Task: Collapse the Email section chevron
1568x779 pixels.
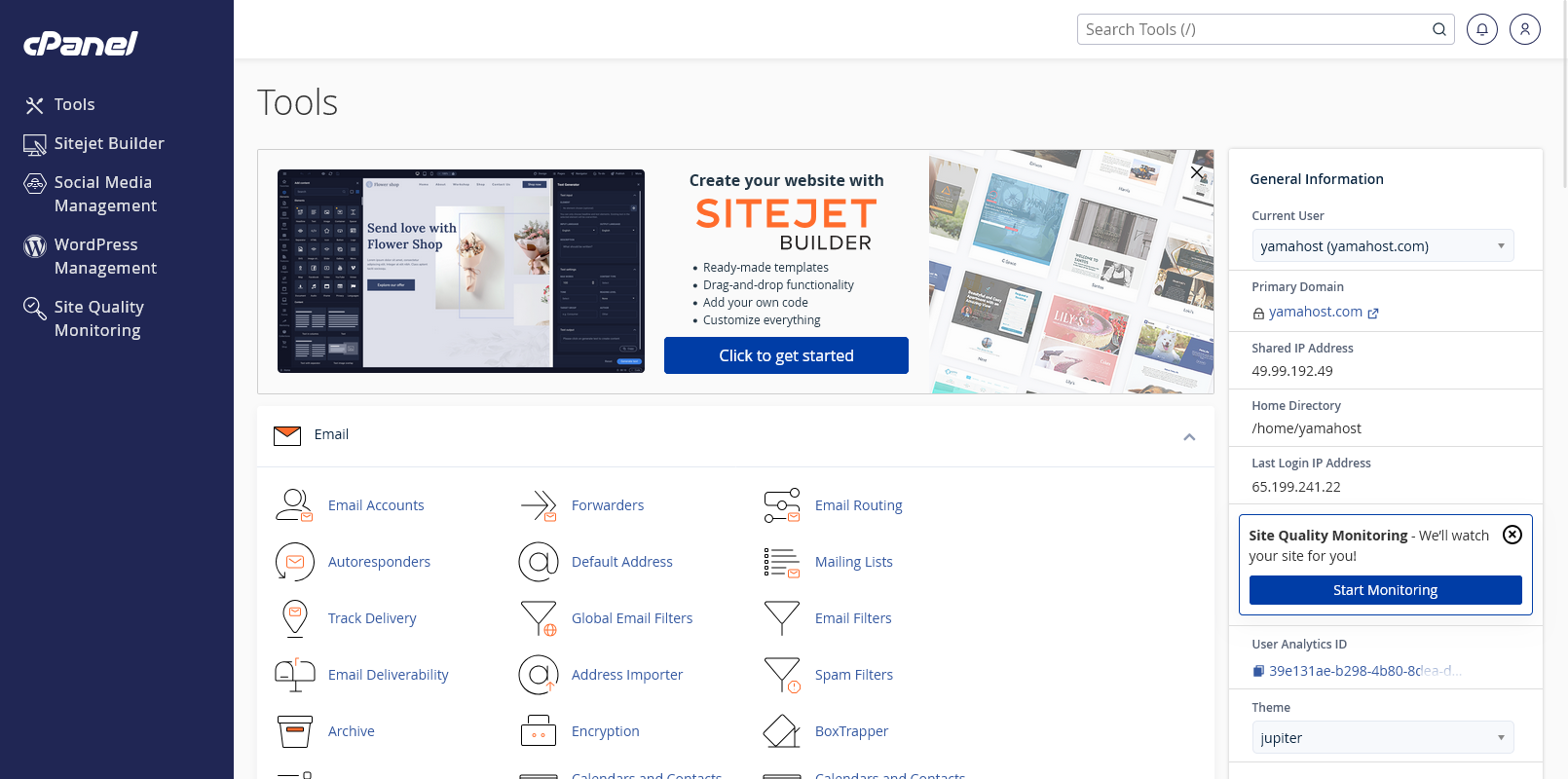Action: pyautogui.click(x=1189, y=436)
